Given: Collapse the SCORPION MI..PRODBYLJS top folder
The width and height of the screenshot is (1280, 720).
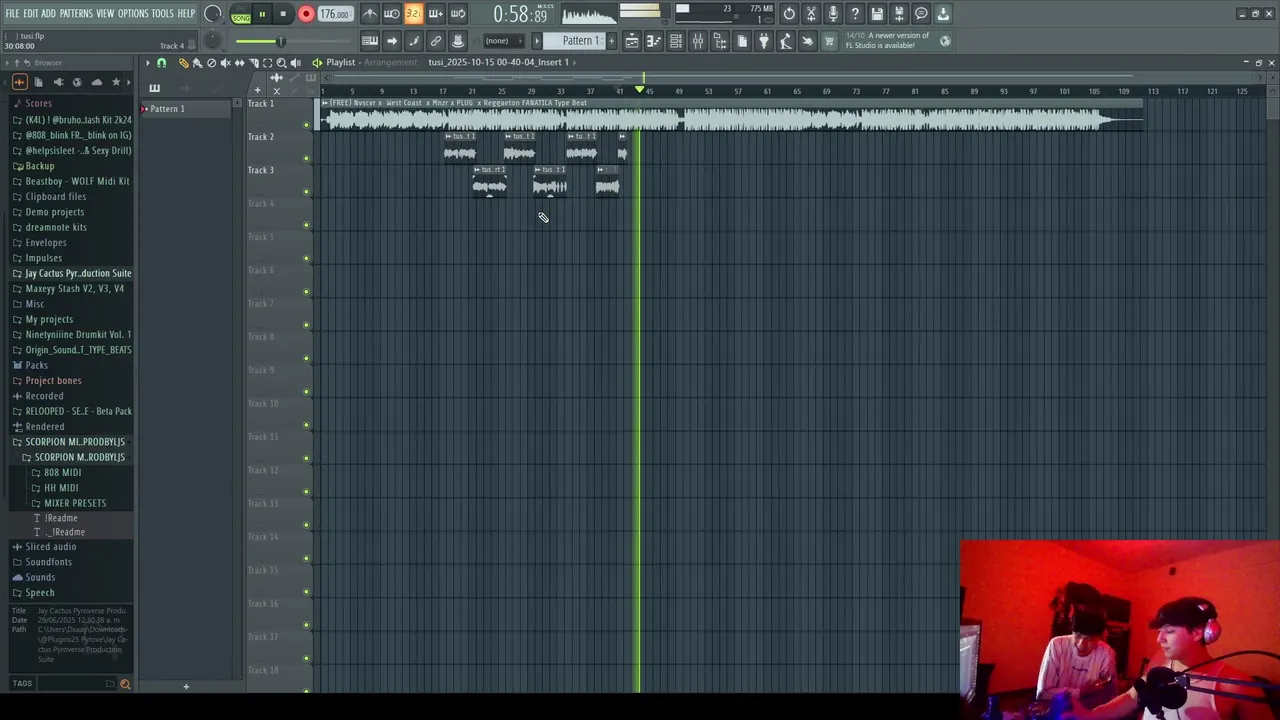Looking at the screenshot, I should coord(75,442).
